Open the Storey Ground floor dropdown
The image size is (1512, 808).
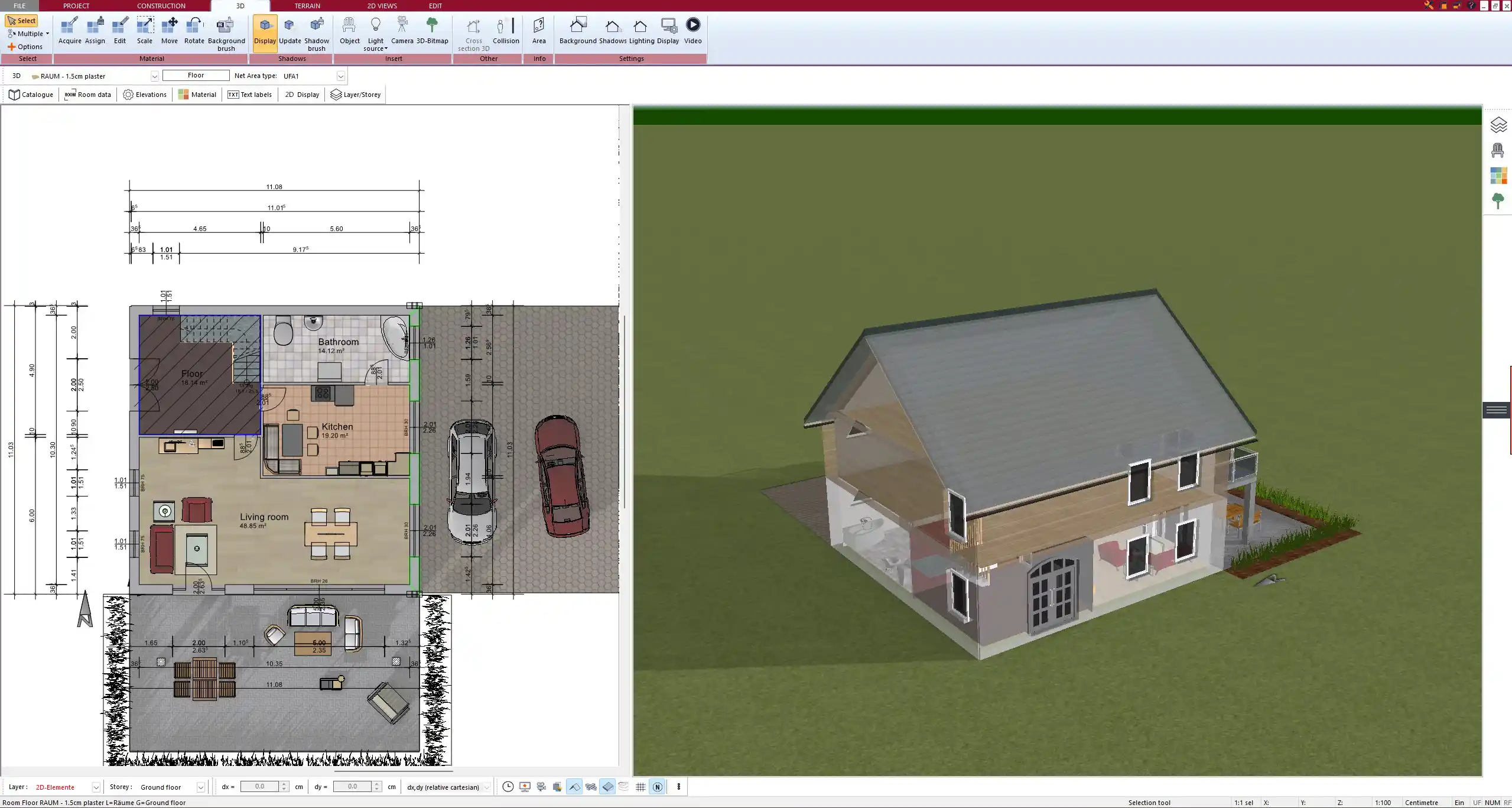click(x=200, y=787)
